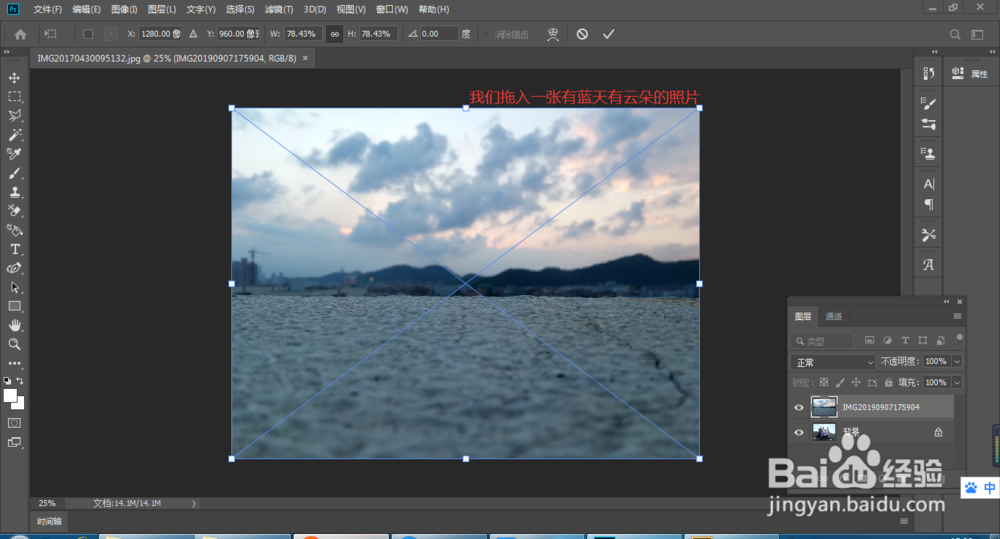The image size is (1000, 539).
Task: Open the 图像(I) menu
Action: coord(124,10)
